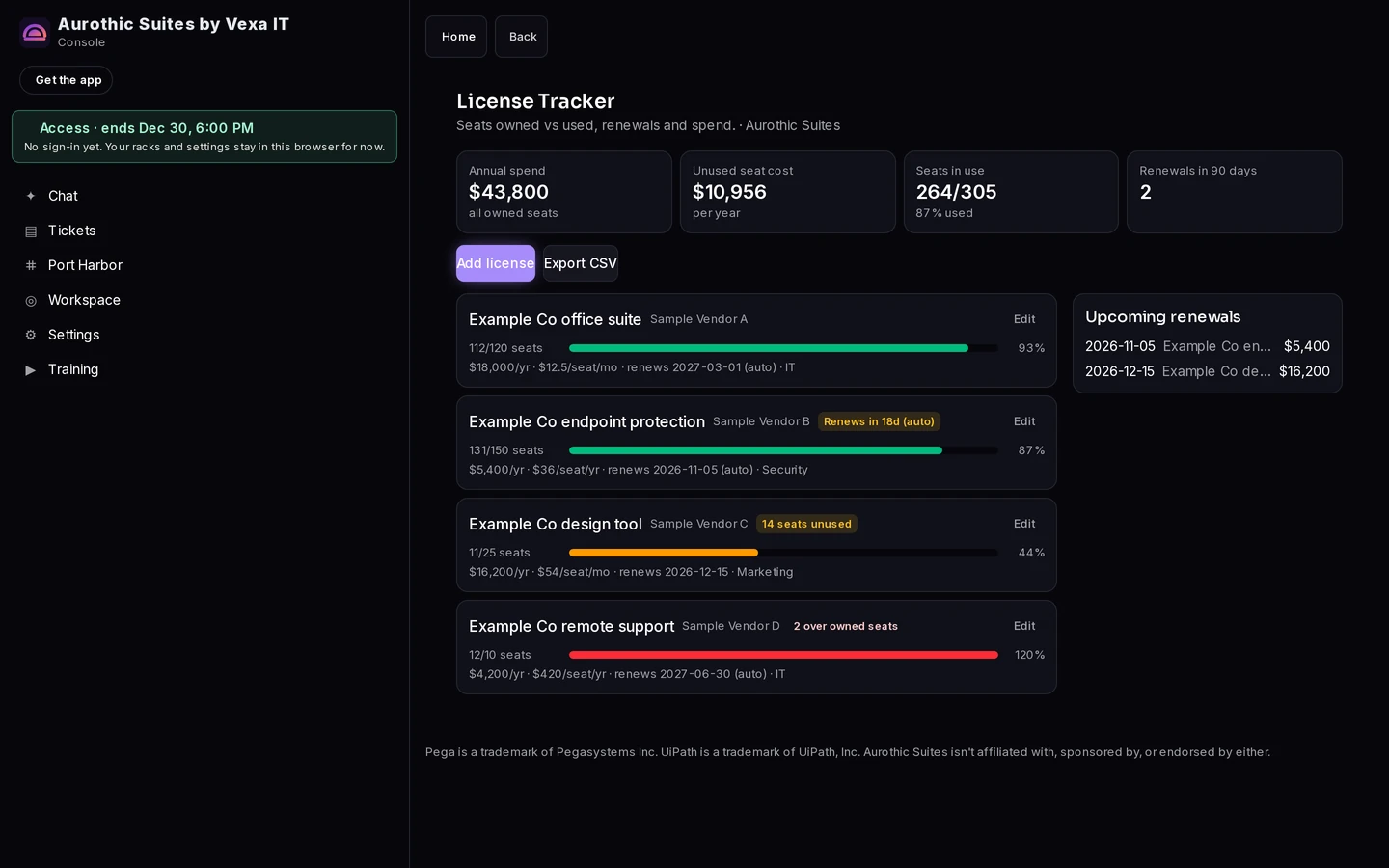Click the Unused seat cost card

click(x=788, y=192)
